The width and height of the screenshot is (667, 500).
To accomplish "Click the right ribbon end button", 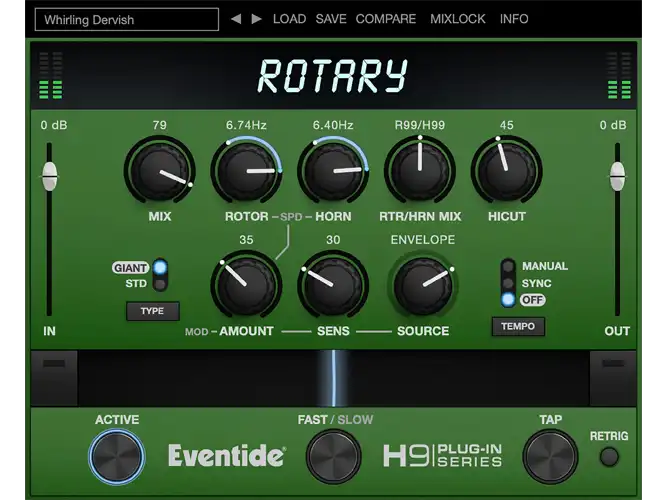I will click(x=613, y=378).
